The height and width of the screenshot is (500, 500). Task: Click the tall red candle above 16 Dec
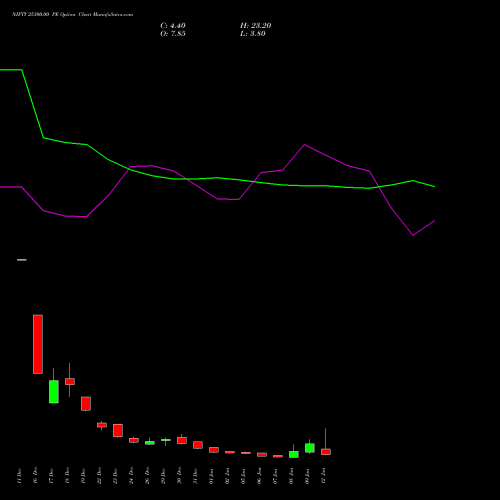pyautogui.click(x=38, y=344)
